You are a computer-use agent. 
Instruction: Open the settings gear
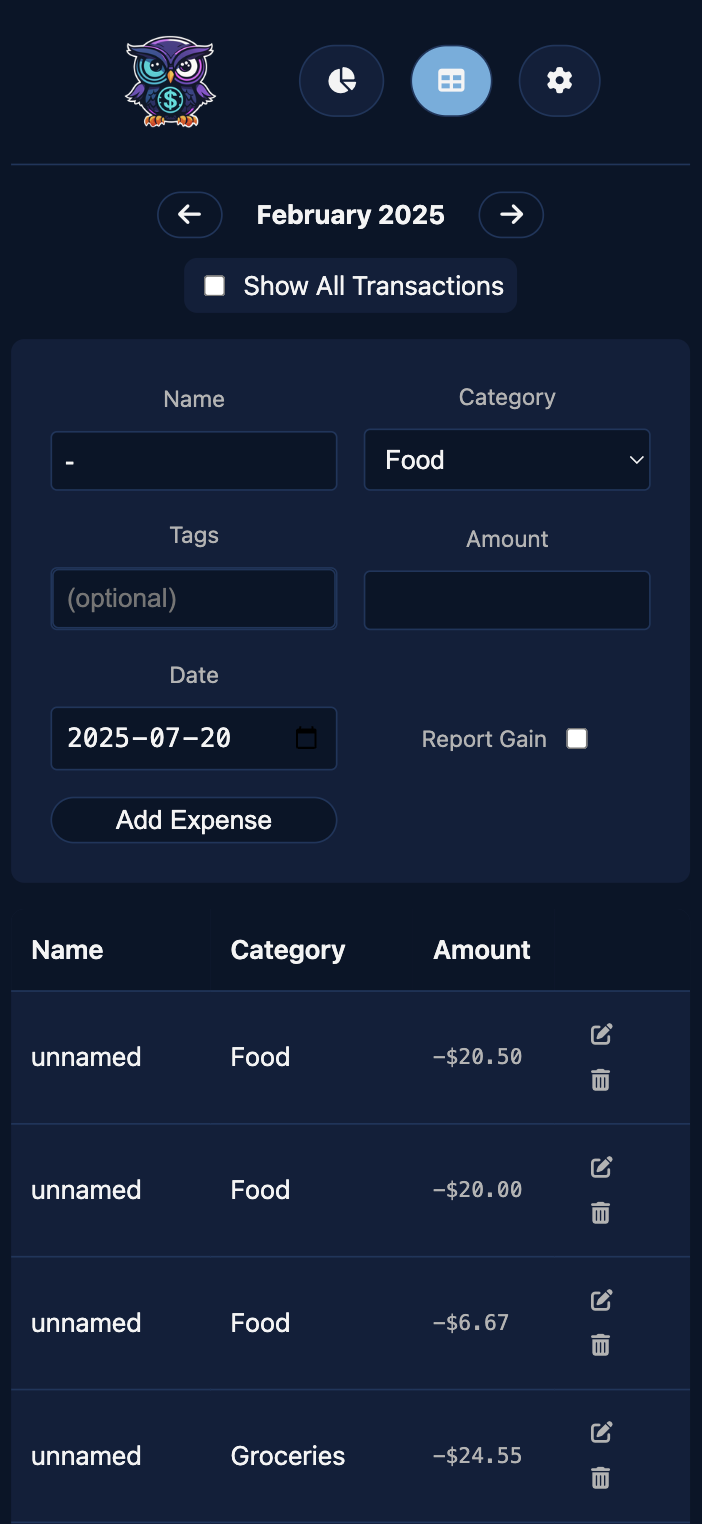559,80
